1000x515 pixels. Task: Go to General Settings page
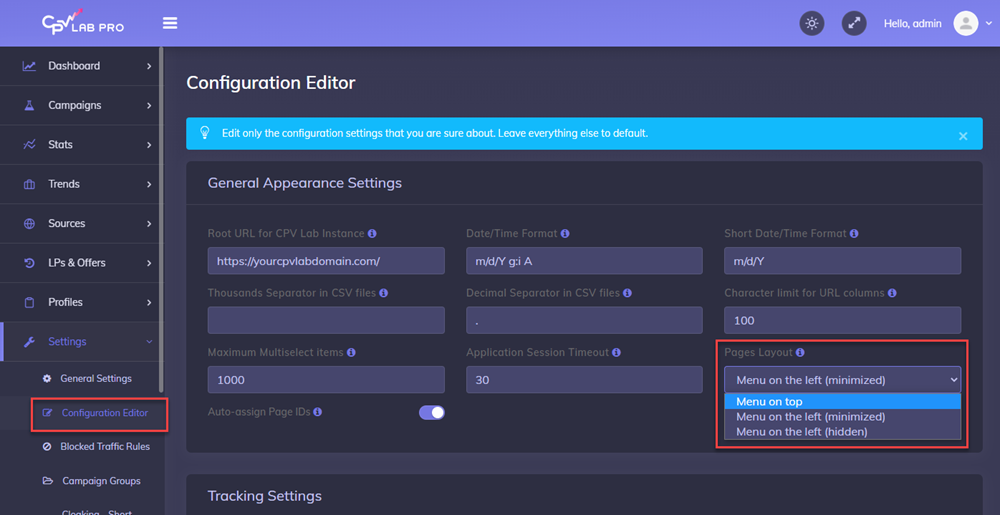[96, 379]
